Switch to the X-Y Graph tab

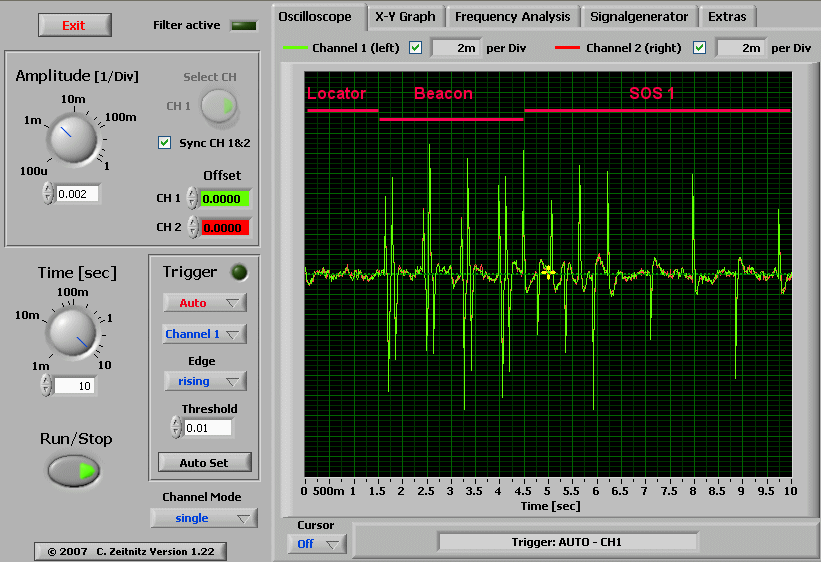[405, 17]
